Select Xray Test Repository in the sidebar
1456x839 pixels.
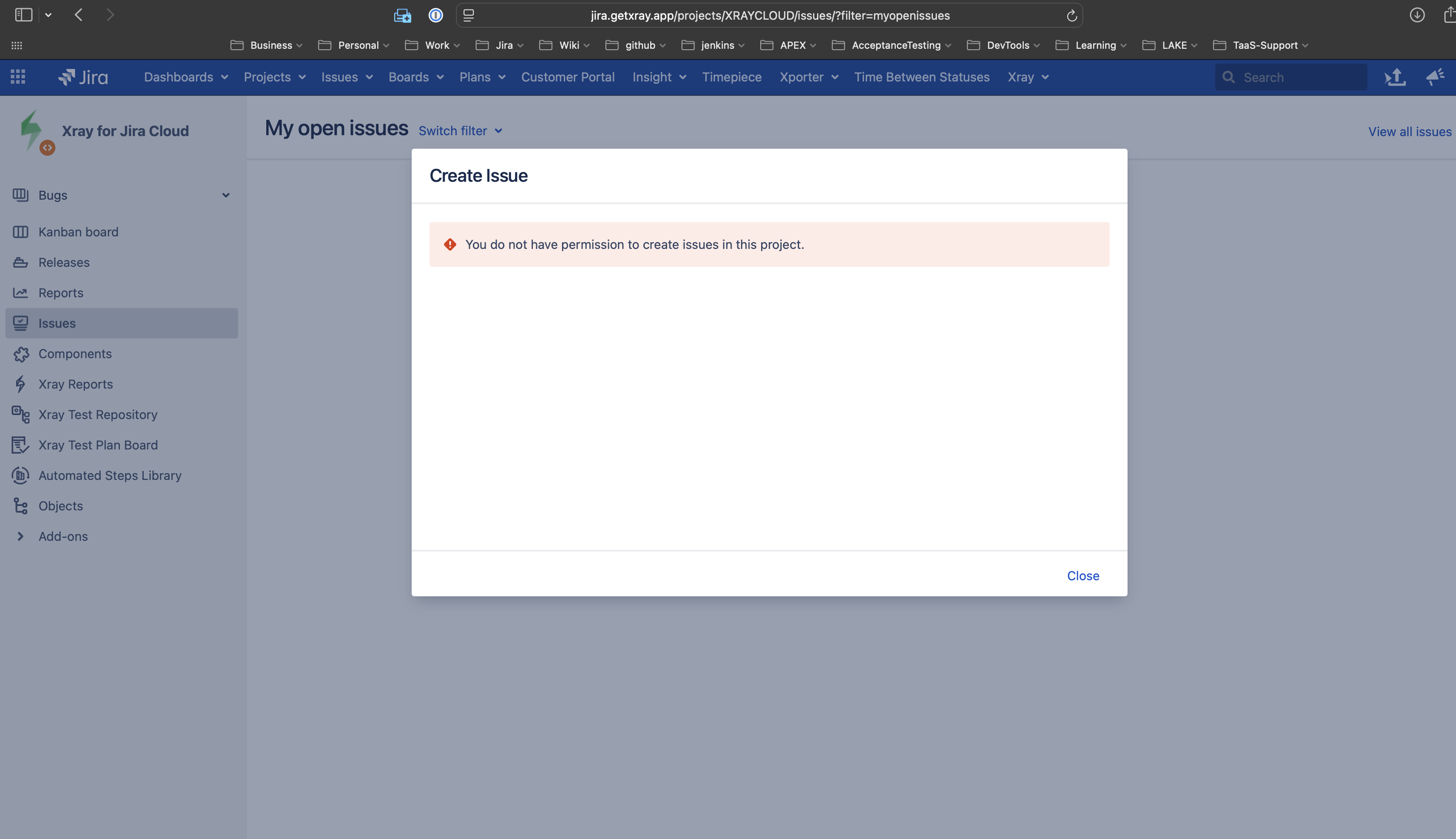tap(98, 414)
